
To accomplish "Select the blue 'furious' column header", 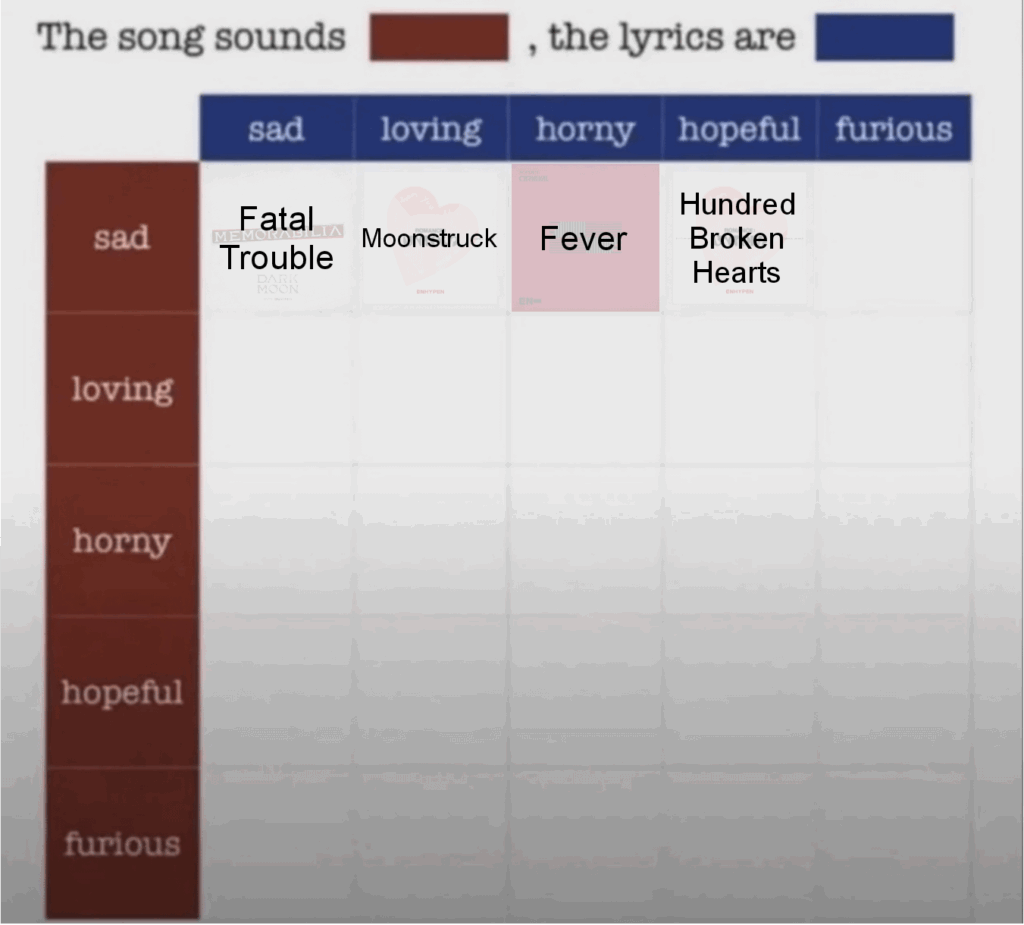I will (x=894, y=129).
